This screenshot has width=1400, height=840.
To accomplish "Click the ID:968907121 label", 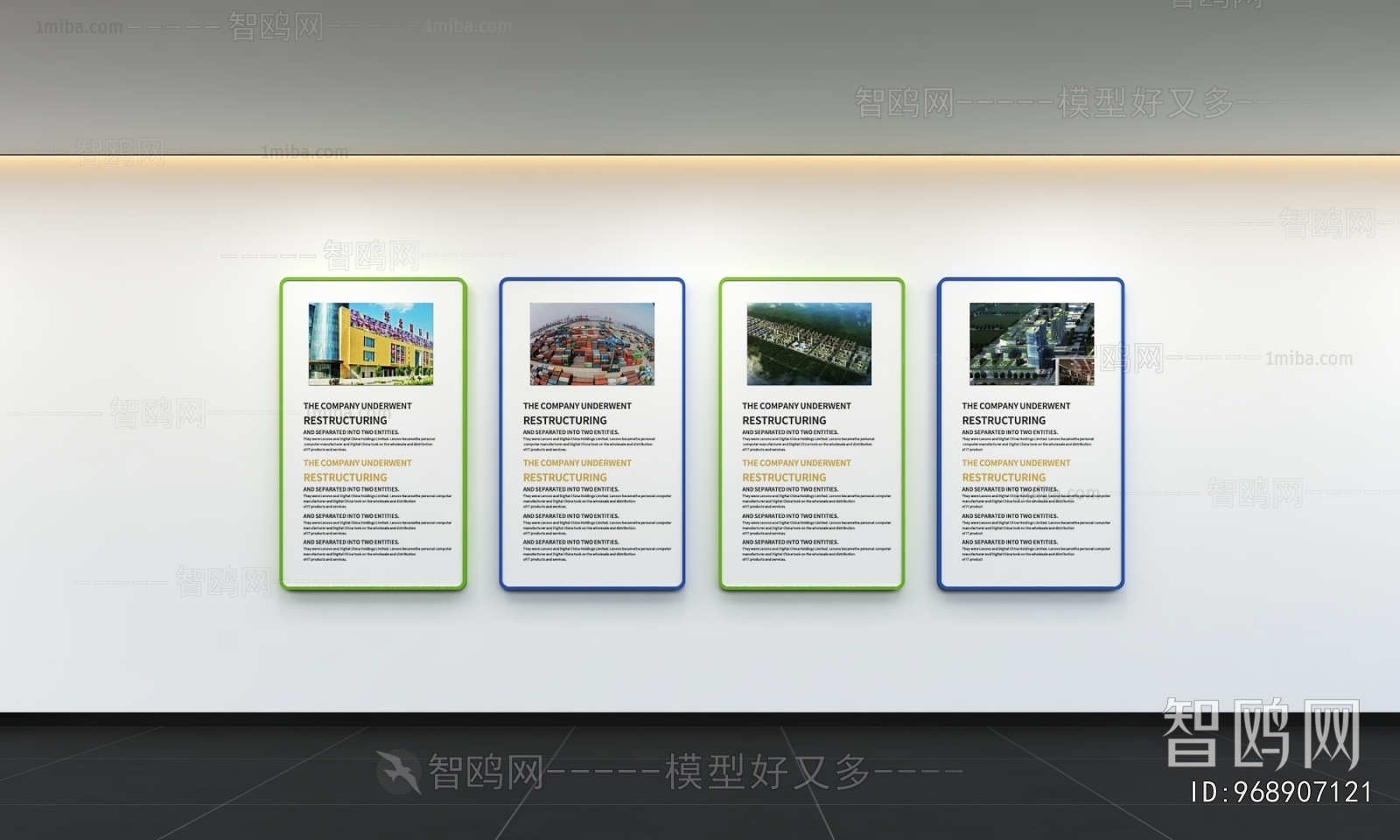I will [1282, 793].
